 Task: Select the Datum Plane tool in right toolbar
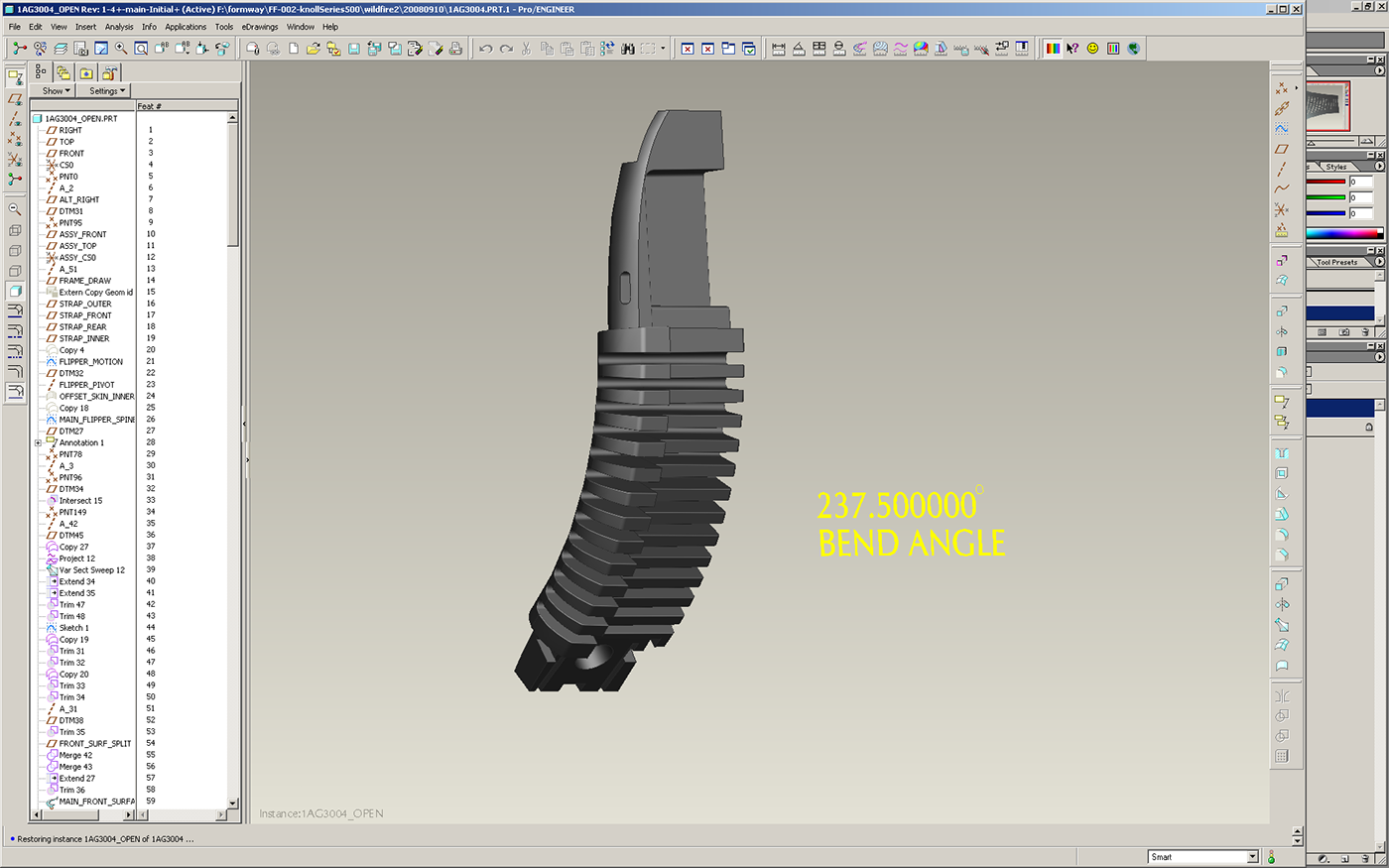[1282, 149]
